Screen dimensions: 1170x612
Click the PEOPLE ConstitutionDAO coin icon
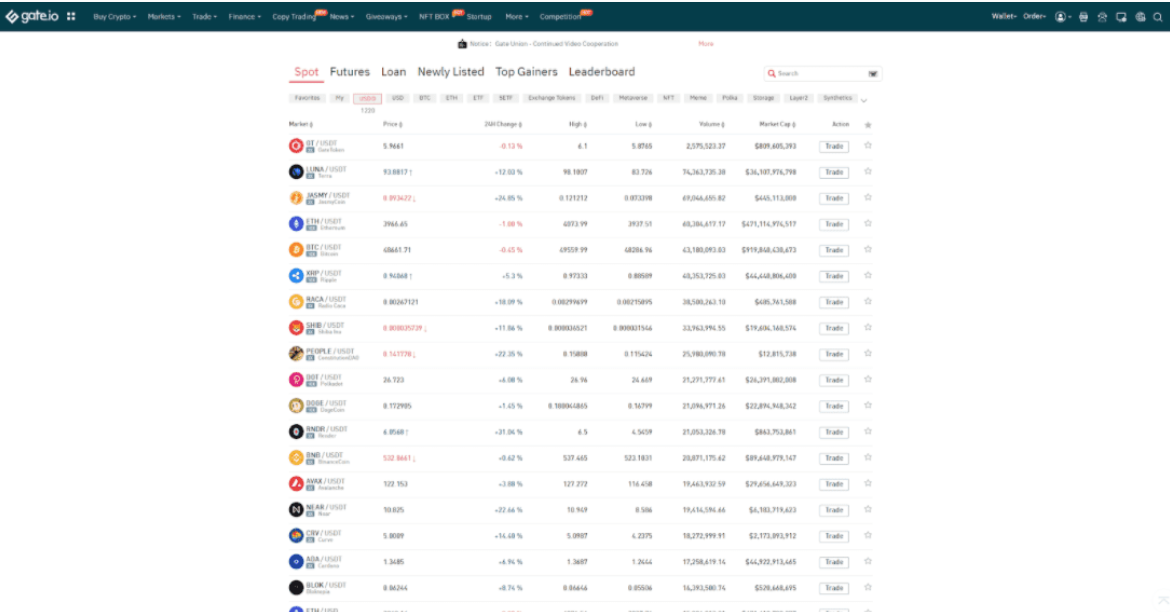[296, 354]
